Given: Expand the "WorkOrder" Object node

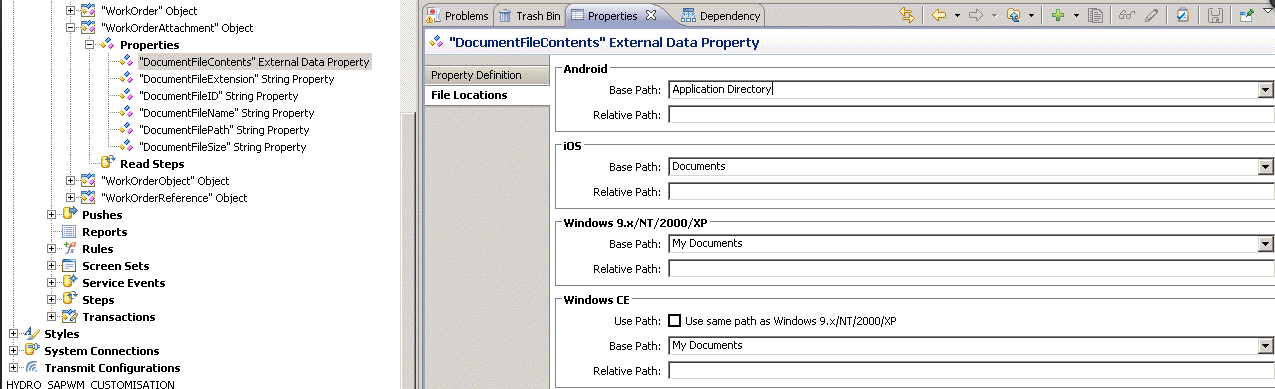Looking at the screenshot, I should 70,11.
